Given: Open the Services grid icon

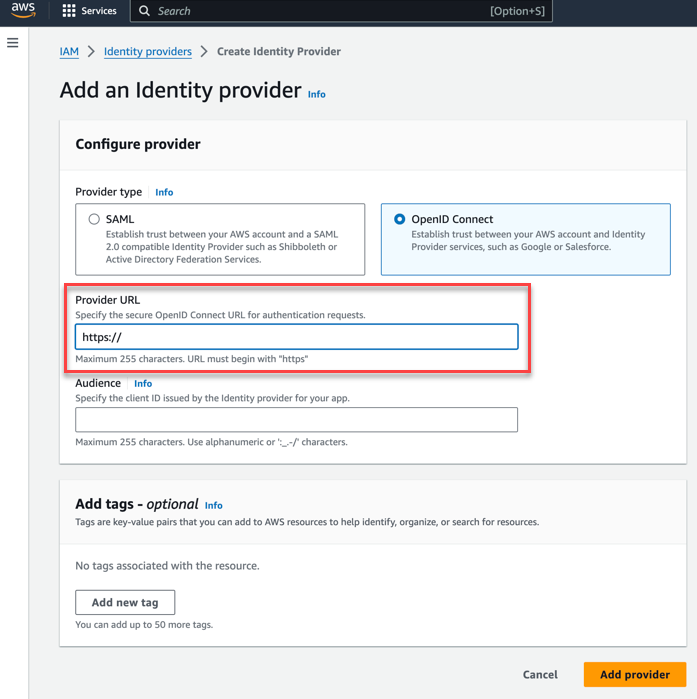Looking at the screenshot, I should click(x=69, y=11).
